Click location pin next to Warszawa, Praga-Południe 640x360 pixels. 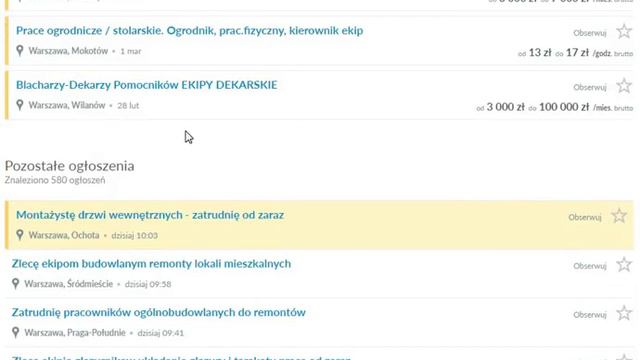(16, 332)
